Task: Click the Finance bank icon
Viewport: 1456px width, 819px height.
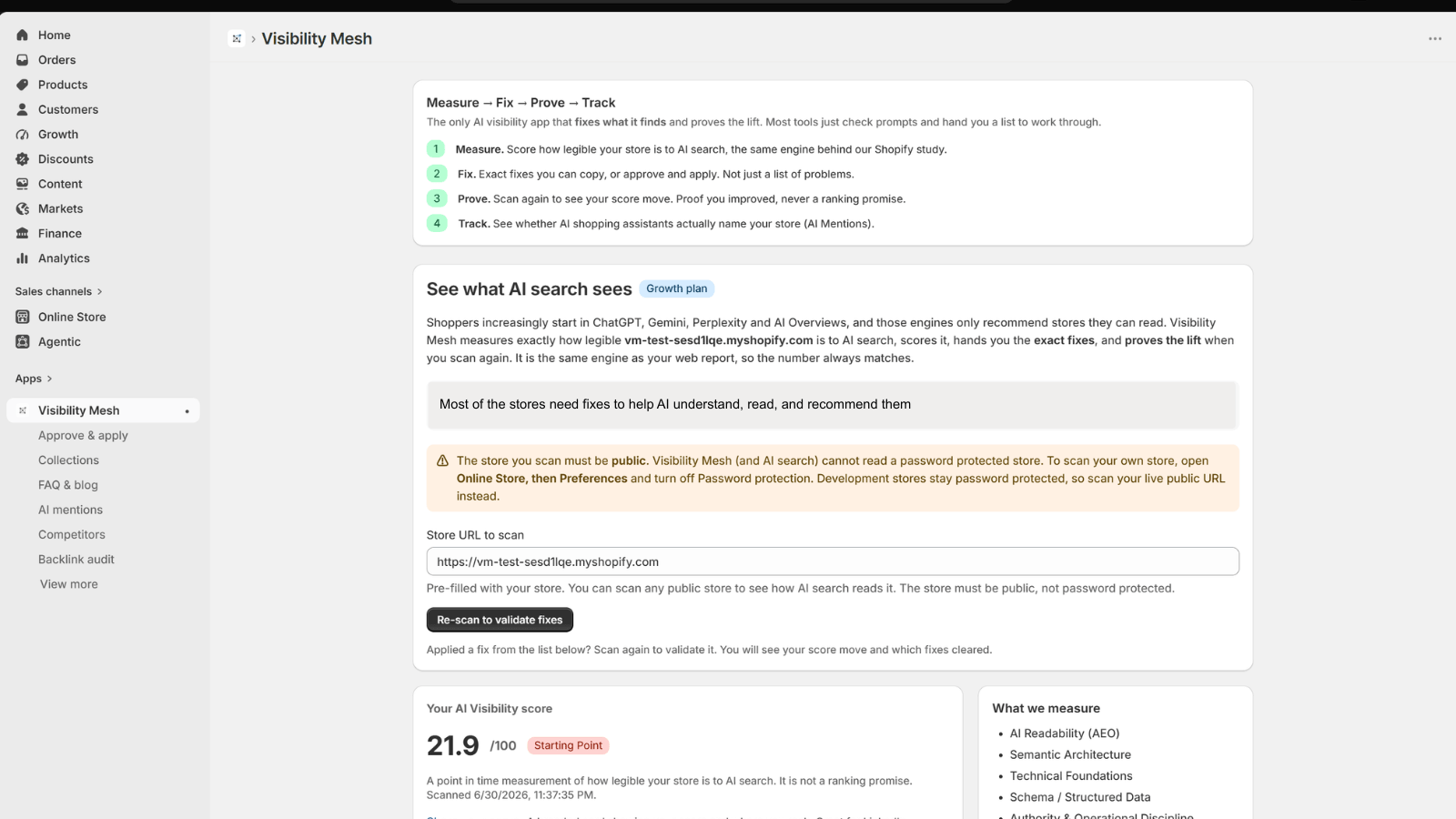Action: coord(22,234)
